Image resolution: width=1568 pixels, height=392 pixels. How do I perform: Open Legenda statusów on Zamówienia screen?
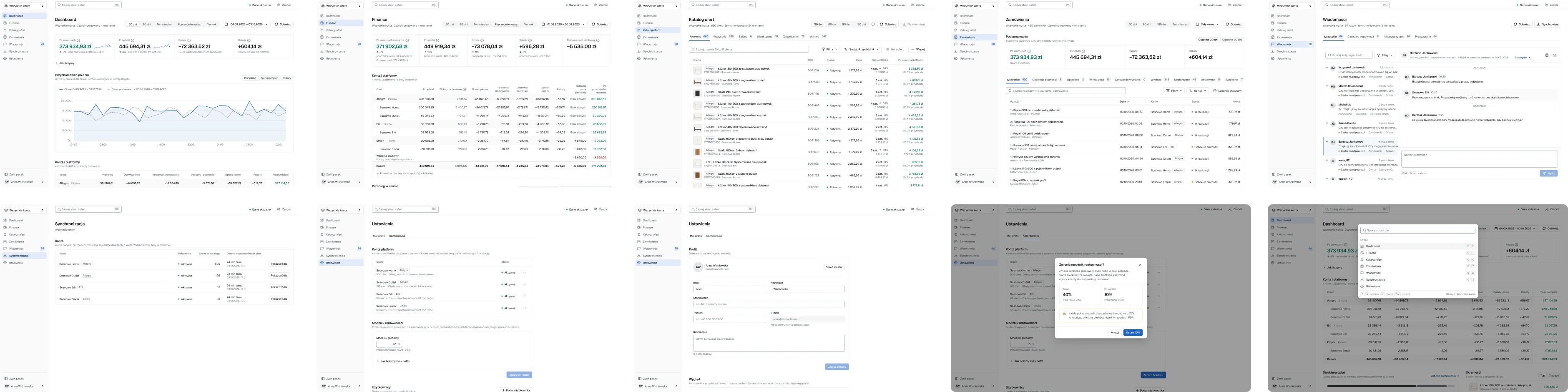(x=1227, y=90)
